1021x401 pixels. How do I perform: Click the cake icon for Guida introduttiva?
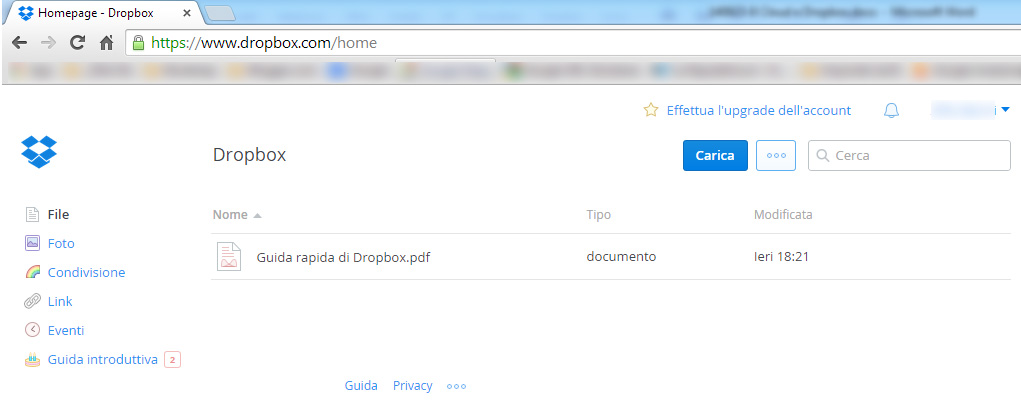32,359
